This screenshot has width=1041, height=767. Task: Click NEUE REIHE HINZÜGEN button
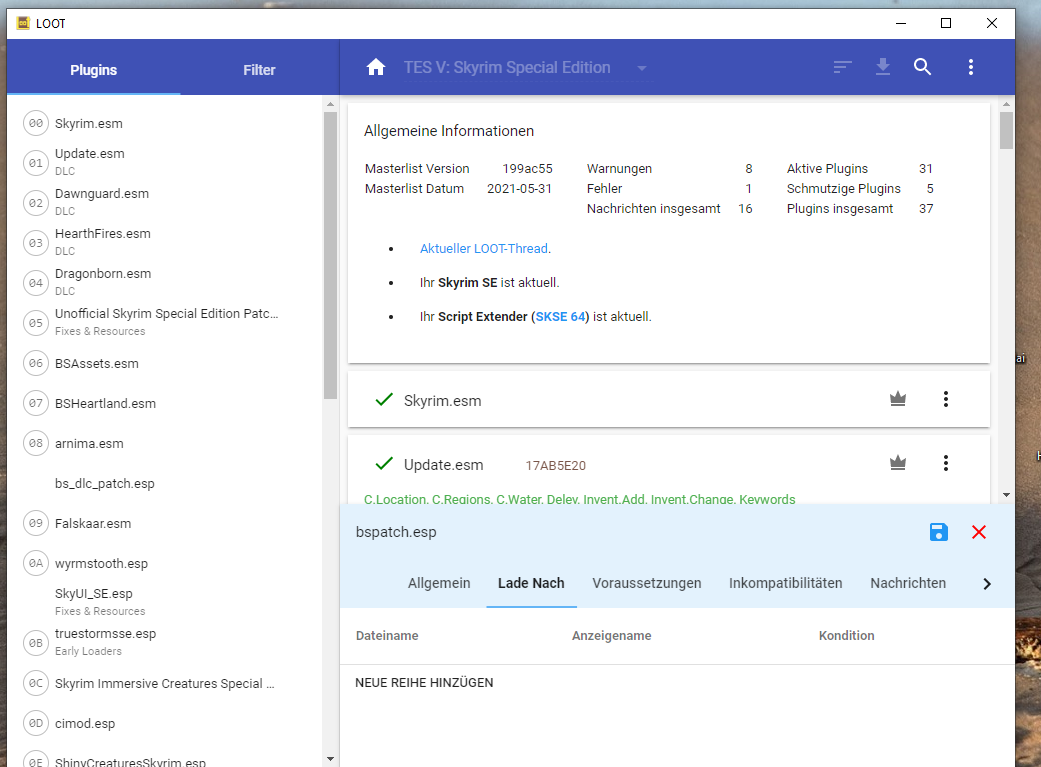[x=424, y=683]
